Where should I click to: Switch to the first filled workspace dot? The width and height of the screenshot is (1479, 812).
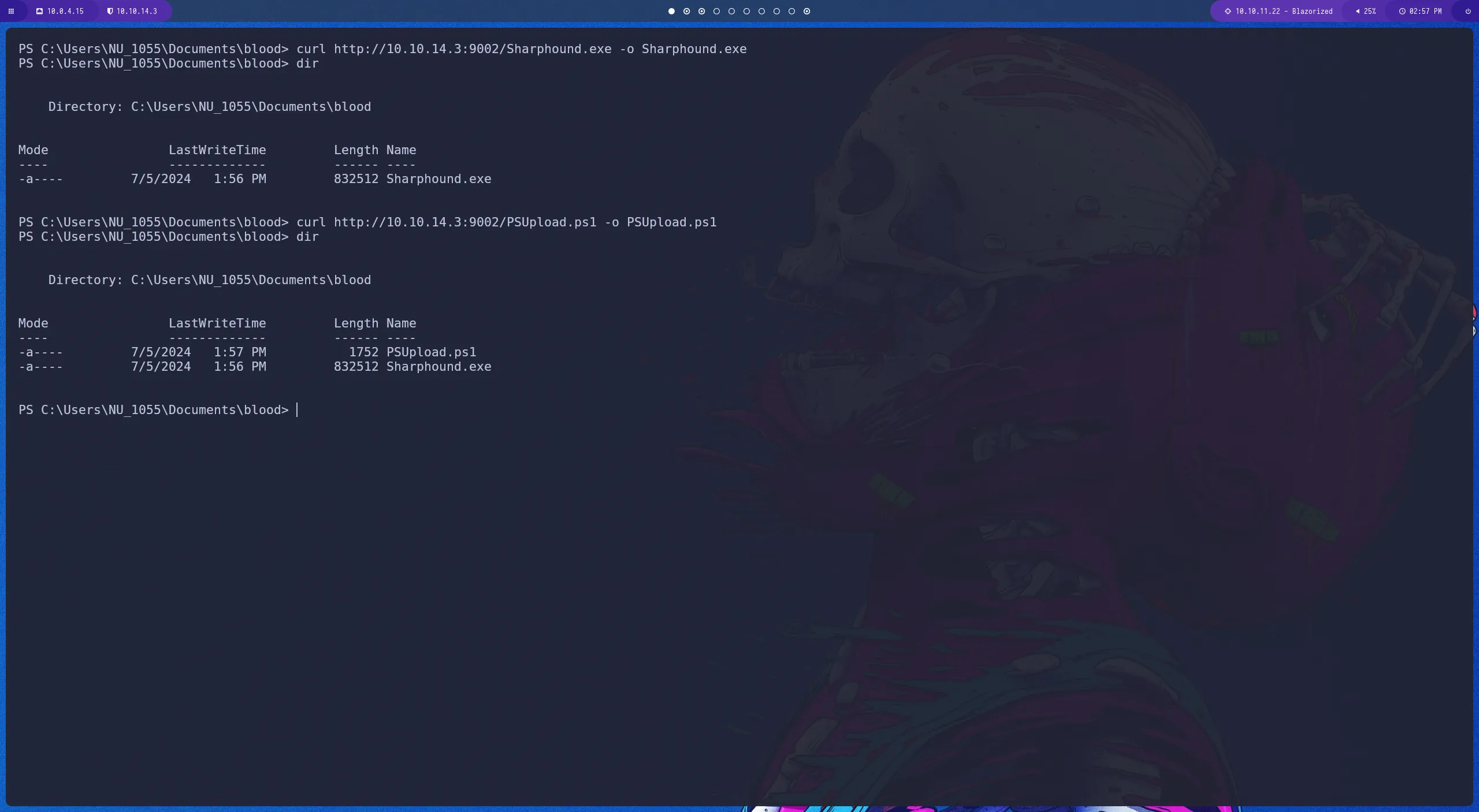(671, 11)
